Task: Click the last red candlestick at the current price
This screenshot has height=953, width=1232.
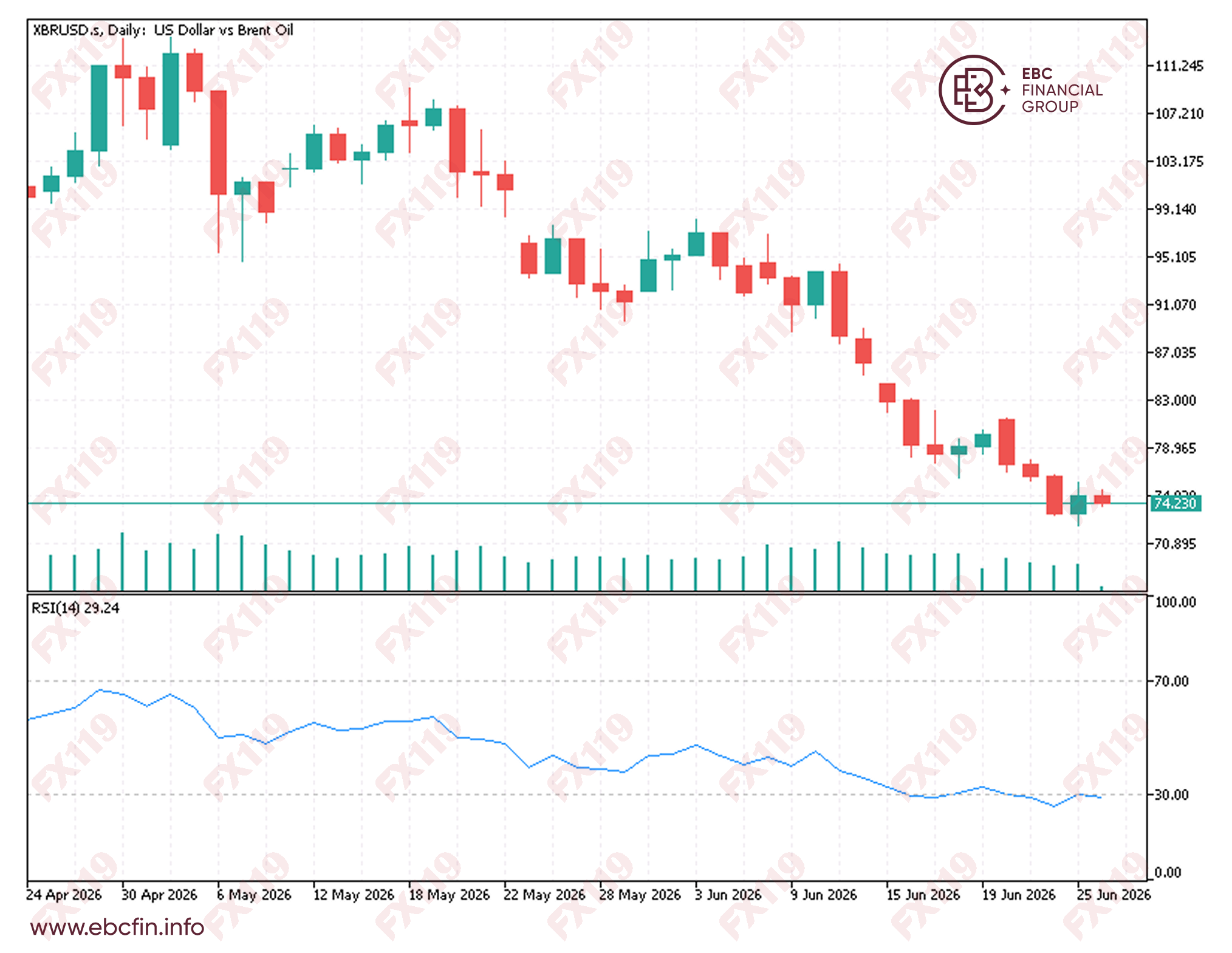Action: coord(1102,499)
